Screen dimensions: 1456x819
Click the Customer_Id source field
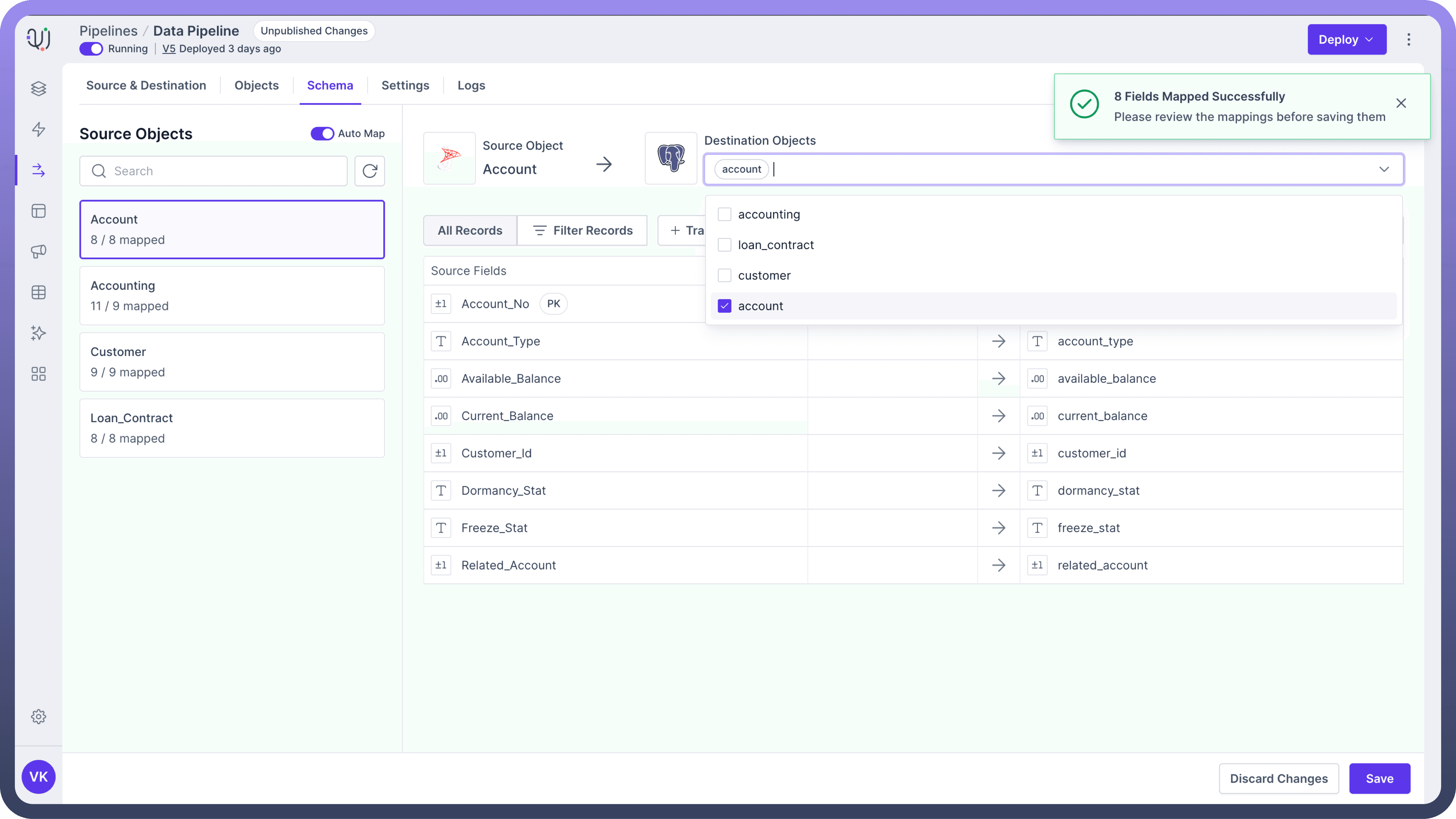496,453
